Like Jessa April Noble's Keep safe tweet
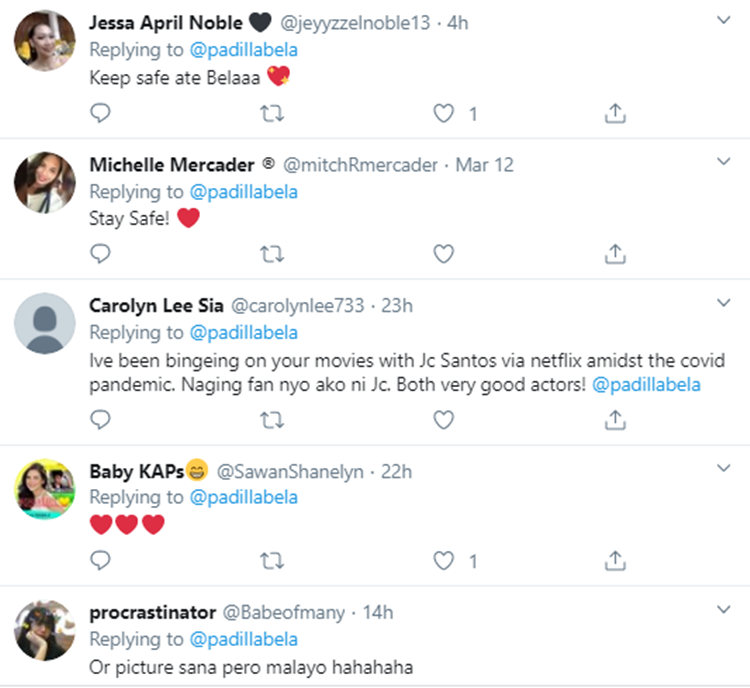The width and height of the screenshot is (750, 688). [444, 114]
